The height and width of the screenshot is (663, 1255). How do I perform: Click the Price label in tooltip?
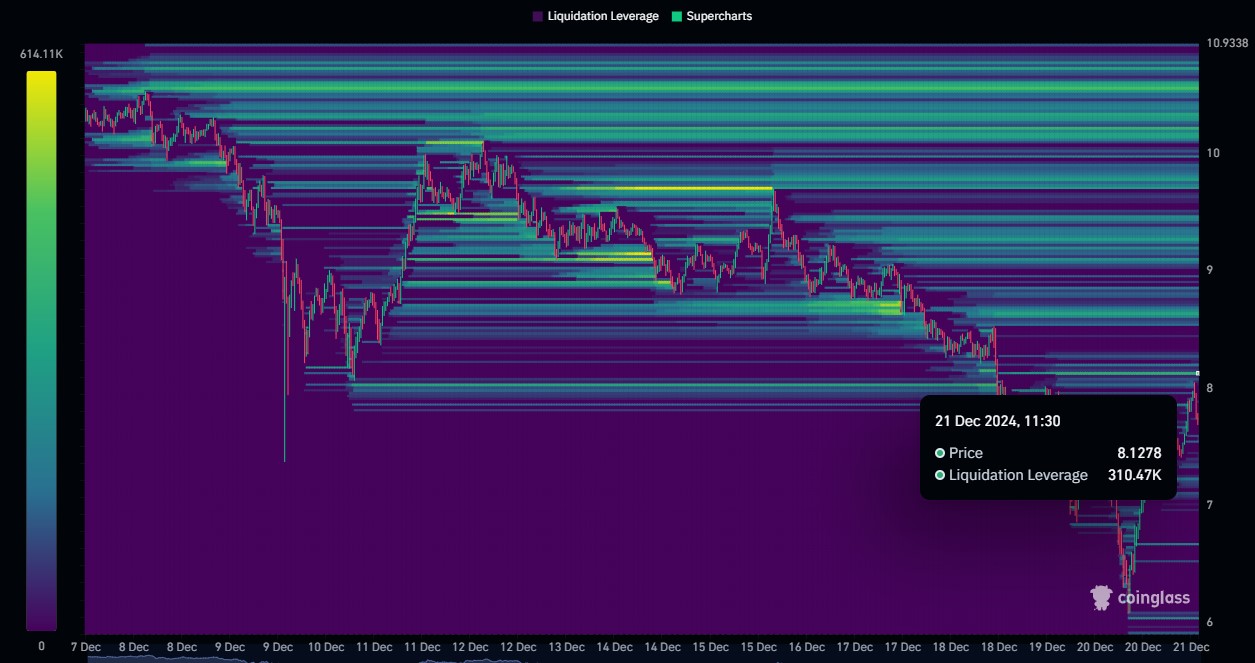tap(965, 453)
